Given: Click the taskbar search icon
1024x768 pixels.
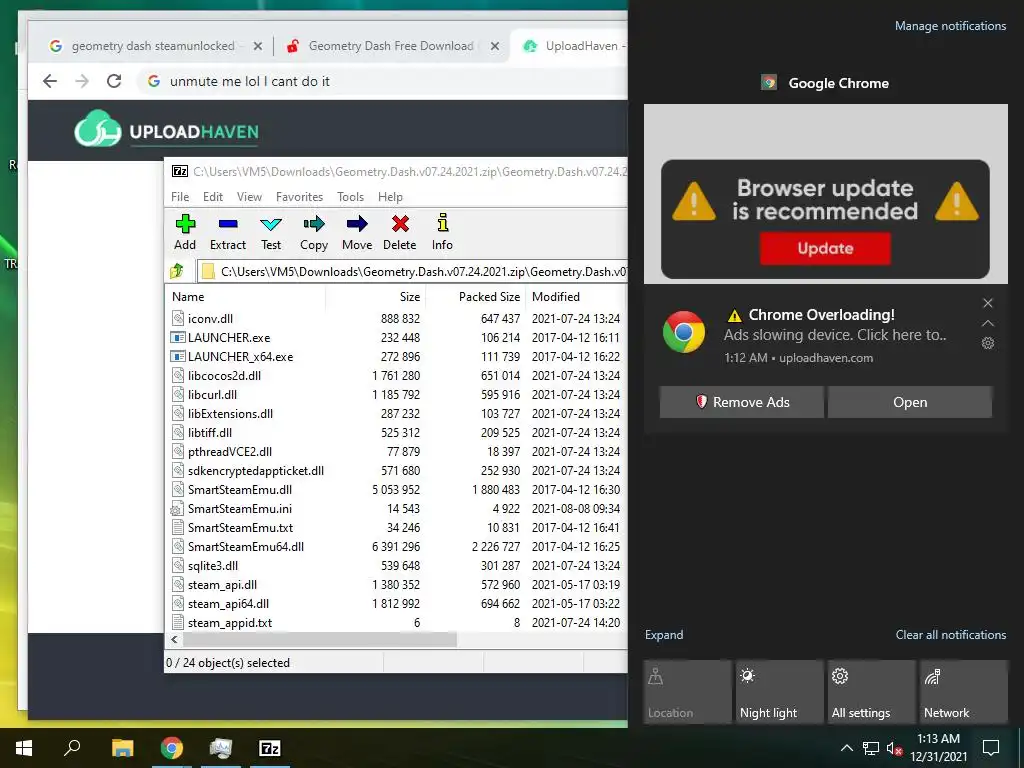Looking at the screenshot, I should pos(72,747).
